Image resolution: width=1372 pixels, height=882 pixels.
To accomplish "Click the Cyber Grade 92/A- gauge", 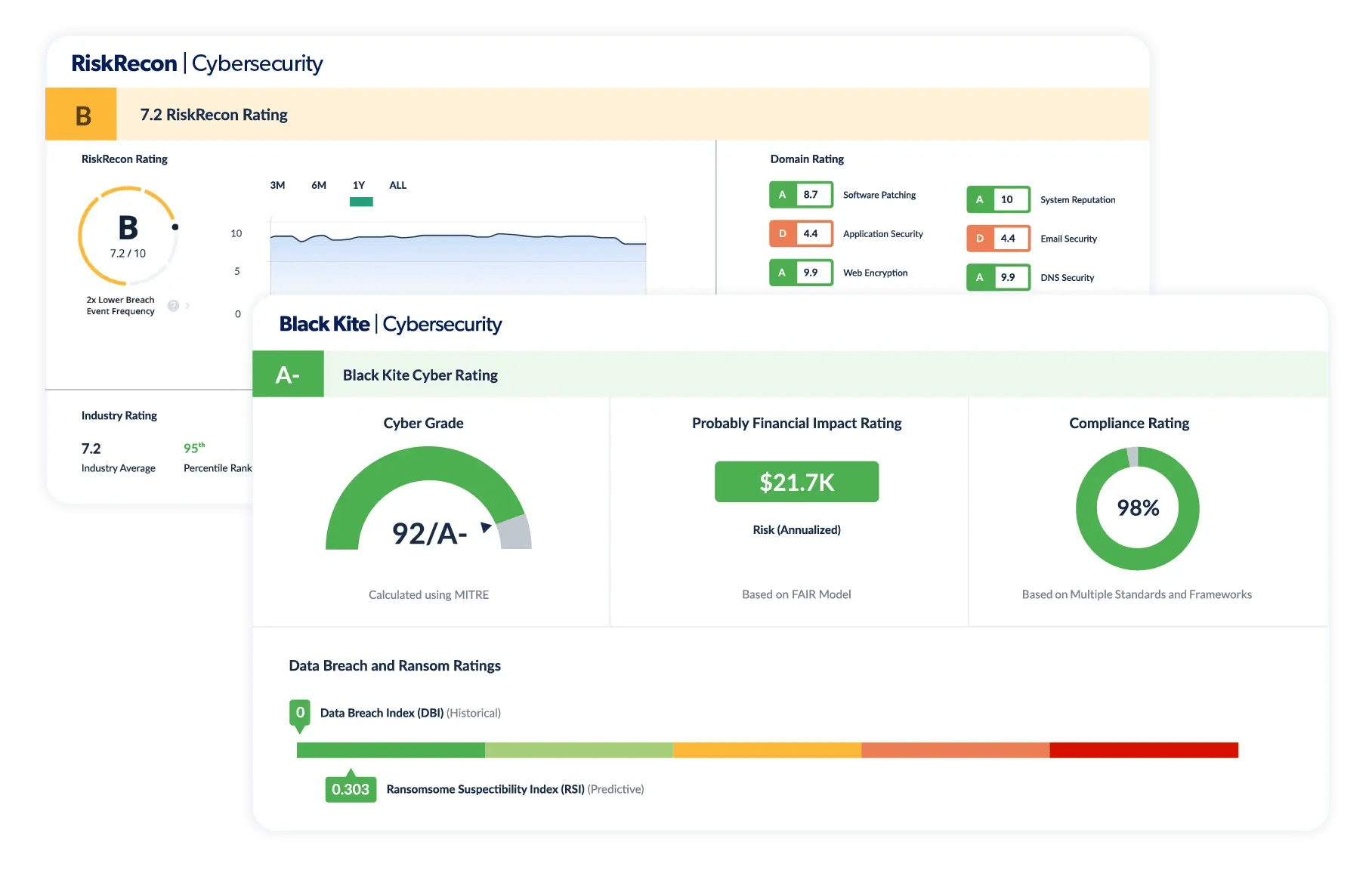I will [x=429, y=498].
